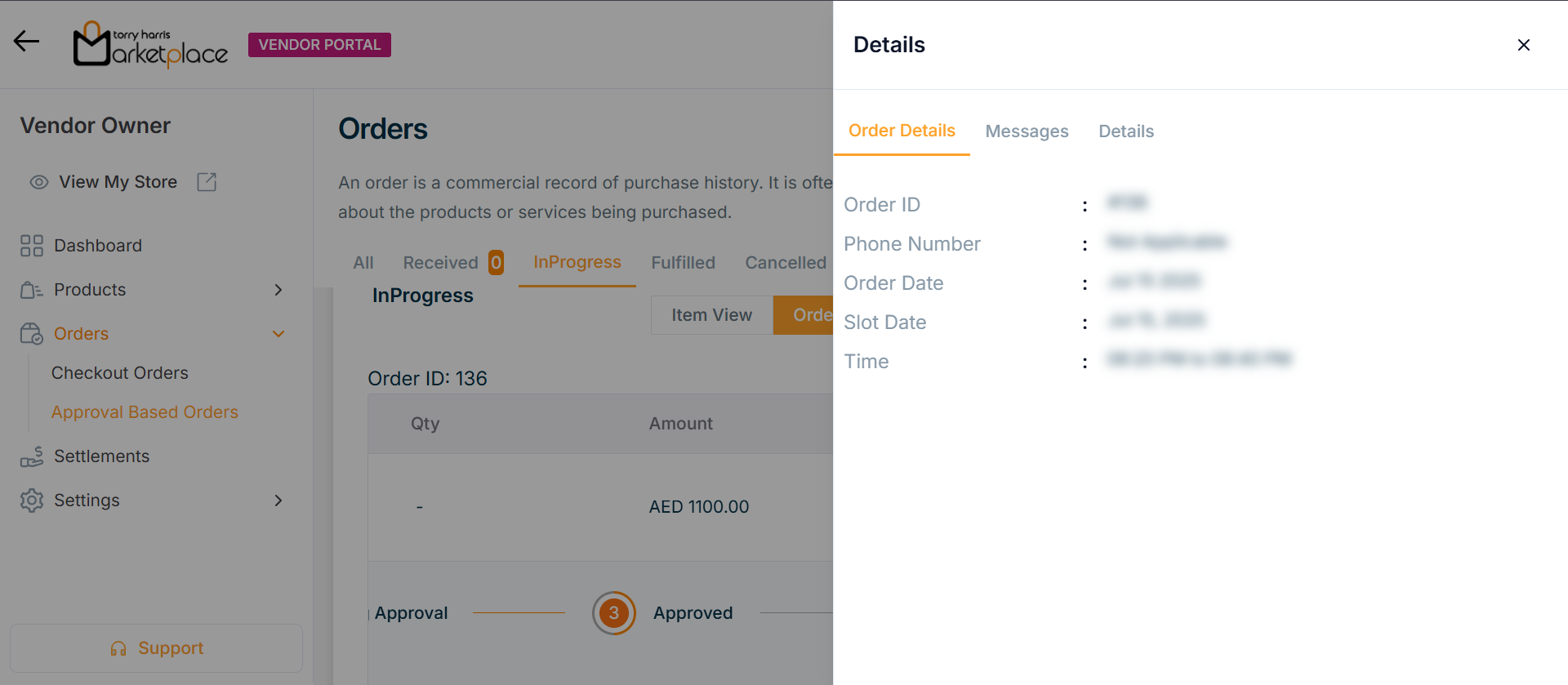The image size is (1568, 685).
Task: Click the Support button
Action: point(156,648)
